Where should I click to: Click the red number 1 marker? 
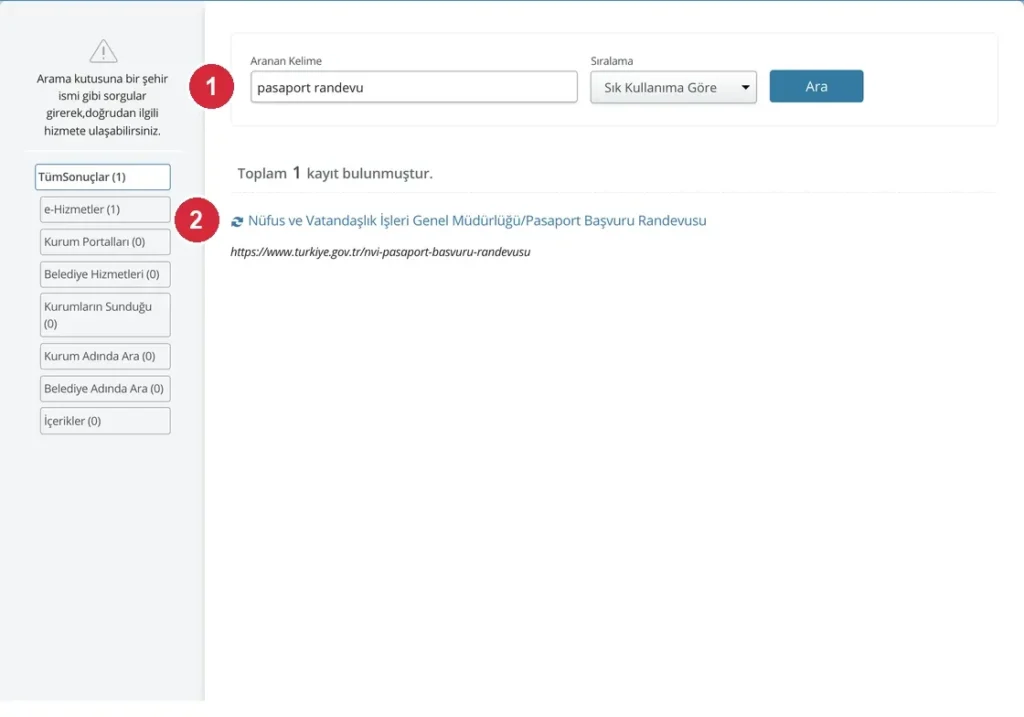tap(212, 86)
